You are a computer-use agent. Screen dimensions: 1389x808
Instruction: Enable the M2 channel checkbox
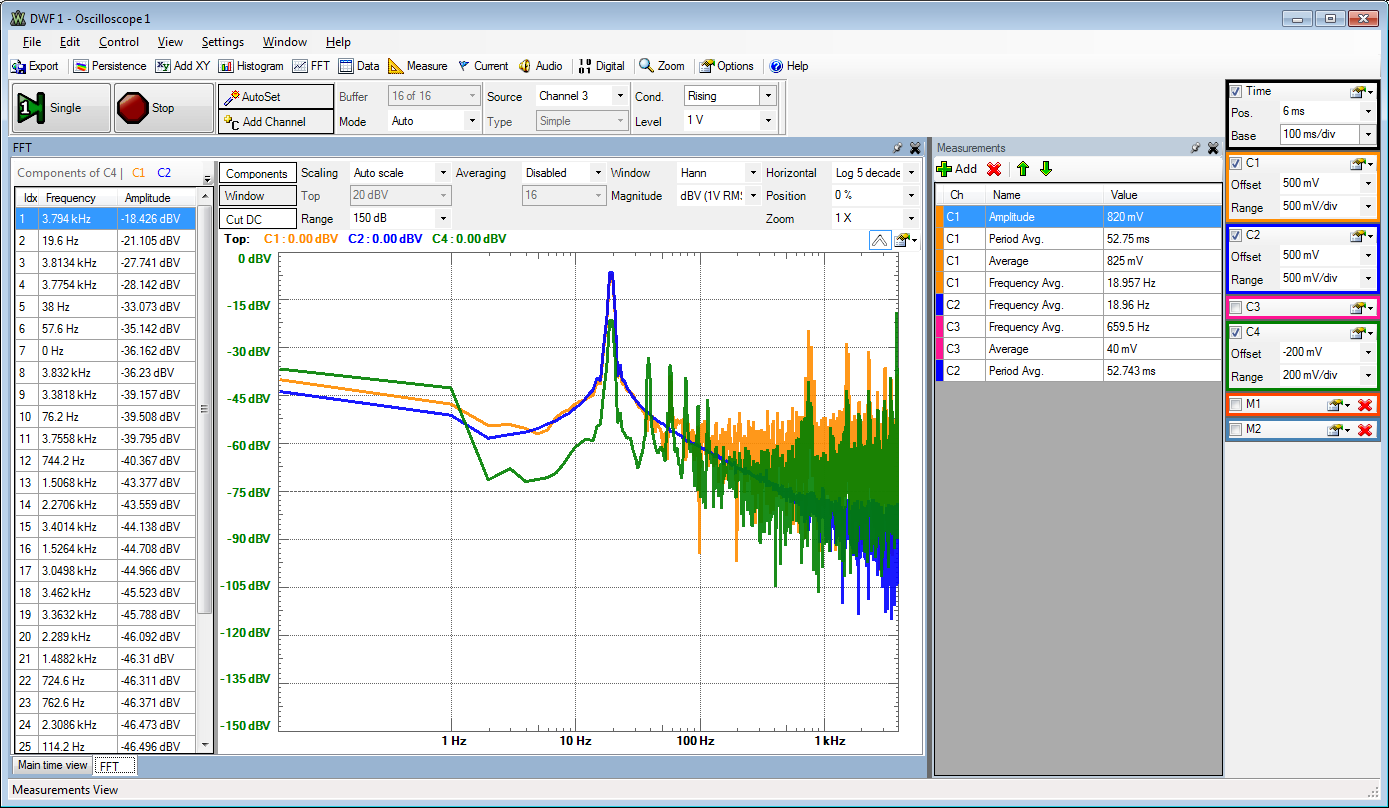pyautogui.click(x=1236, y=429)
